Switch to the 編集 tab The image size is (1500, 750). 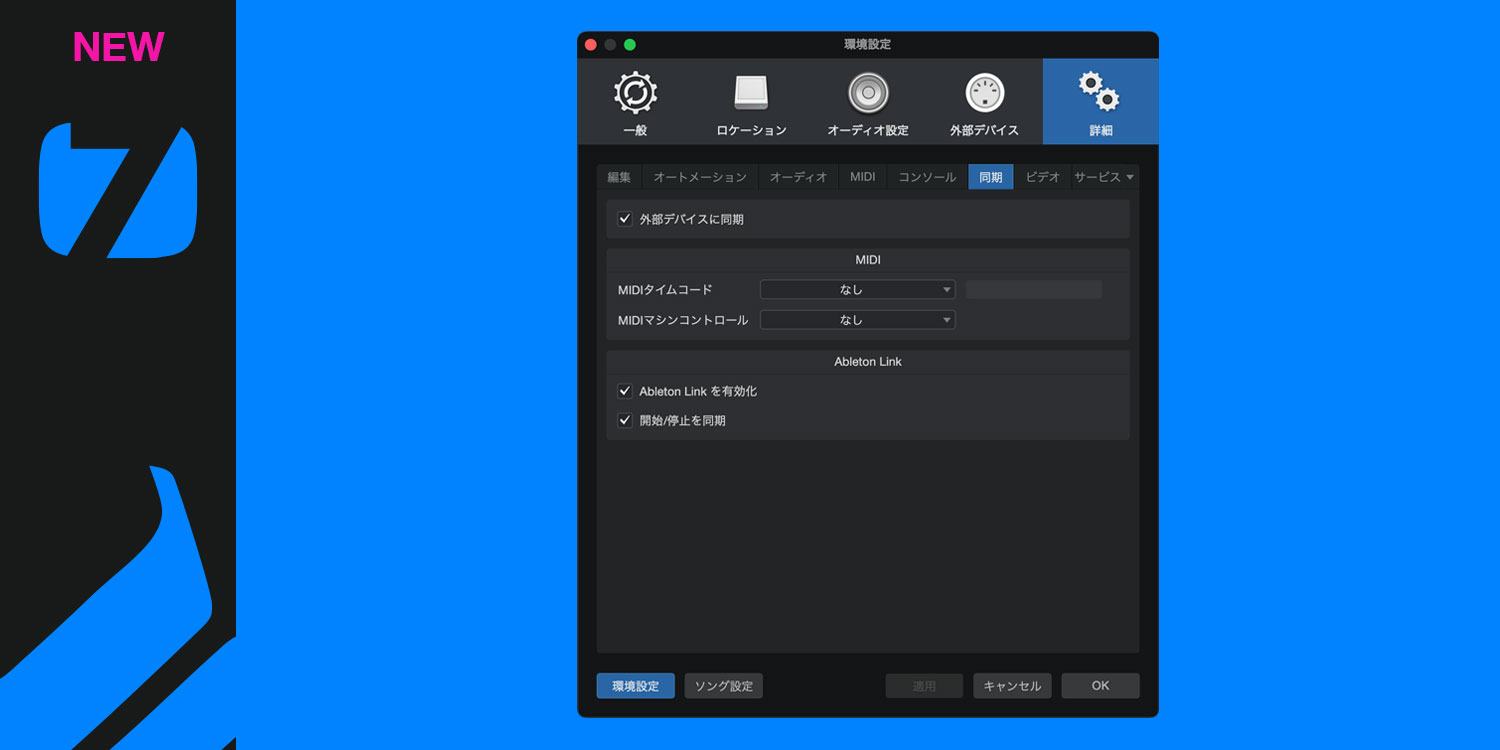click(x=619, y=177)
